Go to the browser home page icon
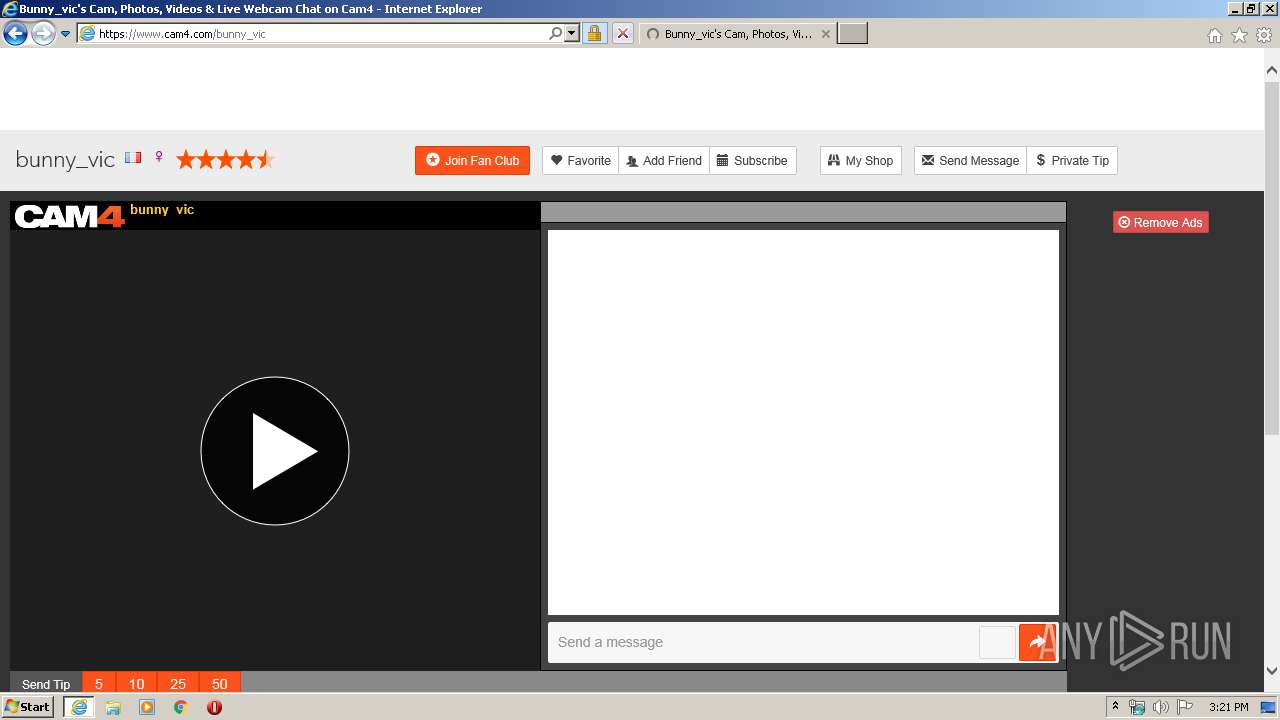Screen dimensions: 1280x720 [1215, 35]
